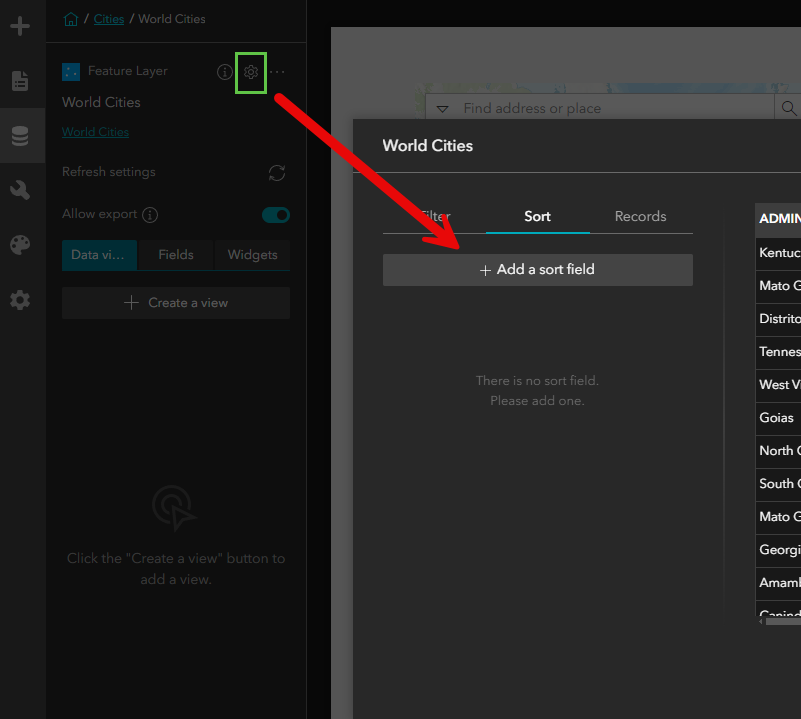Switch to the Records tab
Image resolution: width=801 pixels, height=719 pixels.
(x=640, y=216)
